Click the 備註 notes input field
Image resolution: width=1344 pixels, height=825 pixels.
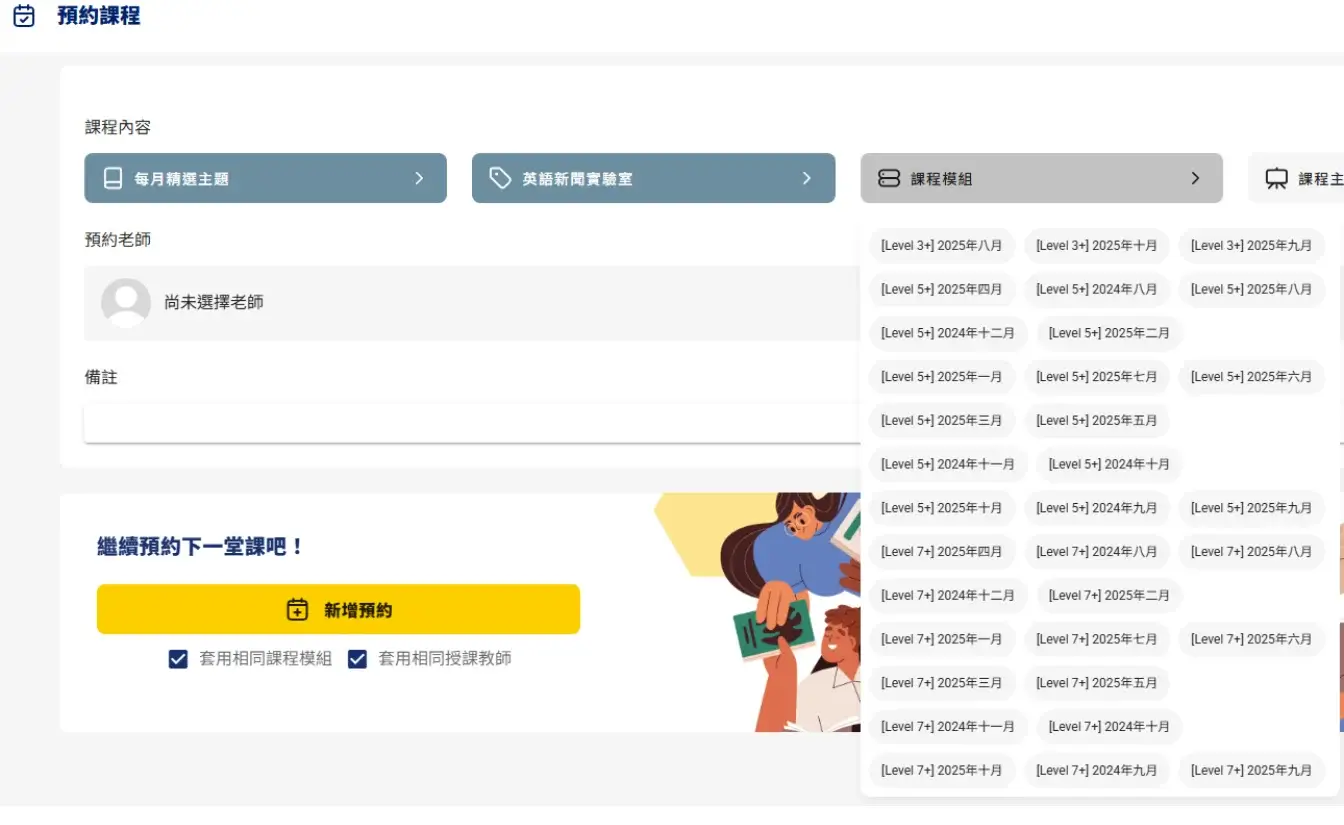coord(470,424)
